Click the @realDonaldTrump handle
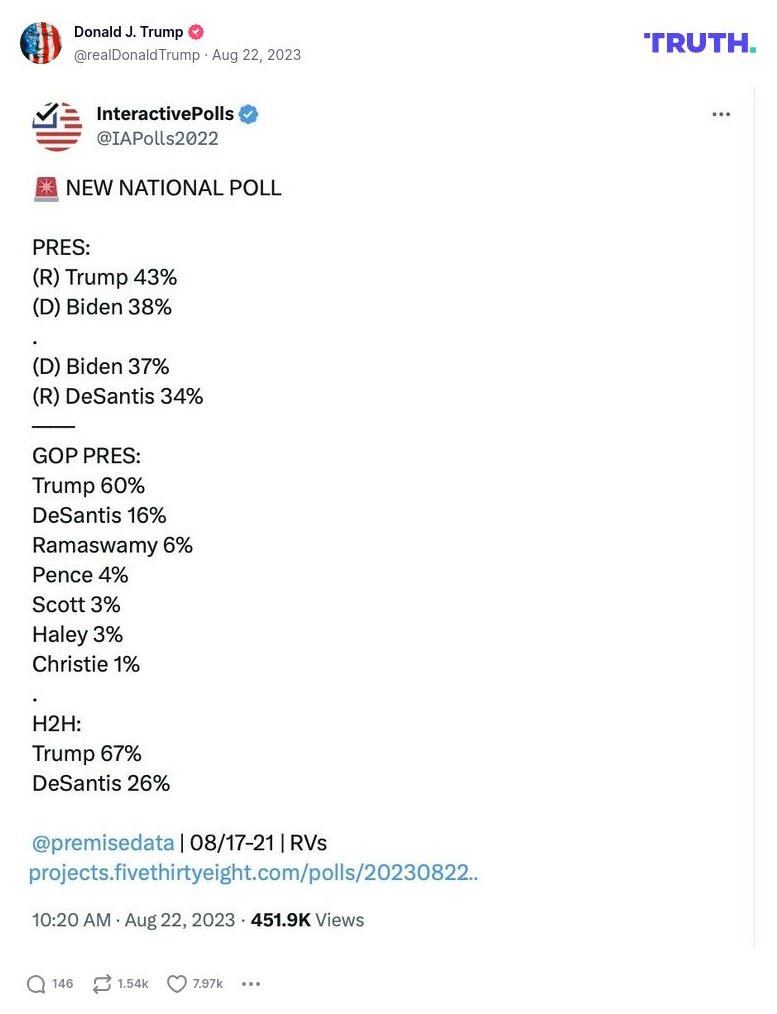 pyautogui.click(x=136, y=56)
